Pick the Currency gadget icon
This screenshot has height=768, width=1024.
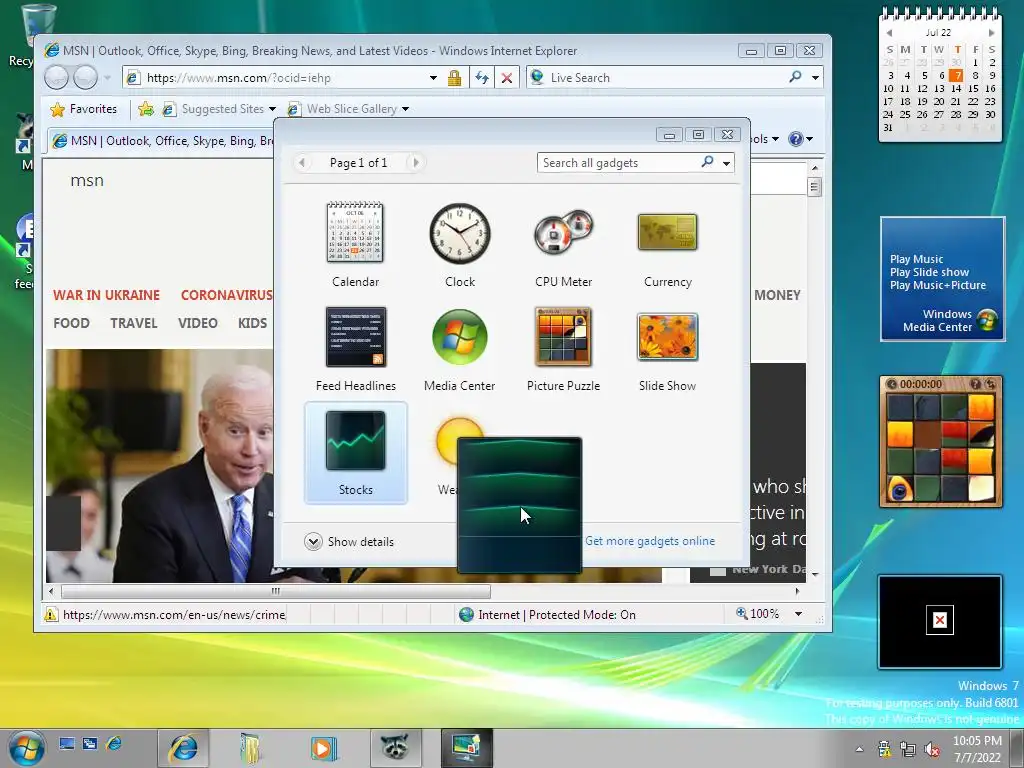[x=667, y=232]
